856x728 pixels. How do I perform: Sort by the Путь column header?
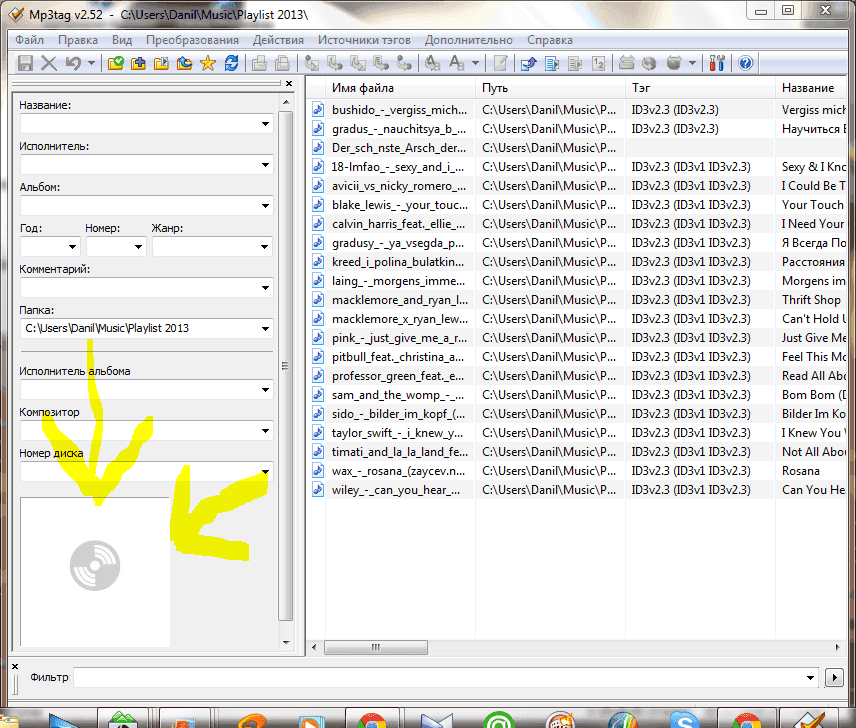(x=550, y=88)
